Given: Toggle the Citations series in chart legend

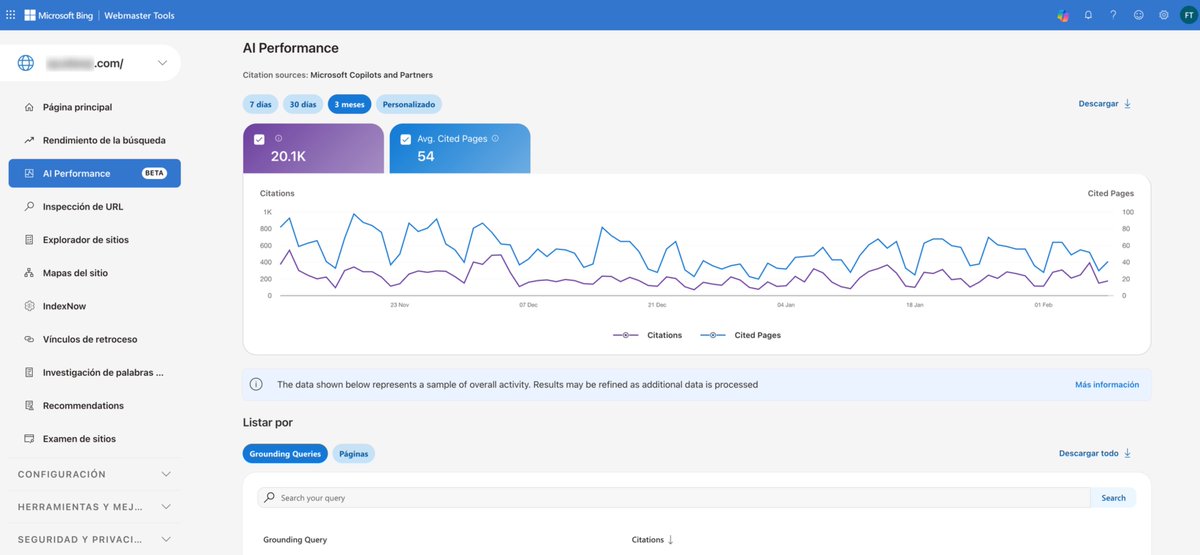Looking at the screenshot, I should [x=648, y=335].
